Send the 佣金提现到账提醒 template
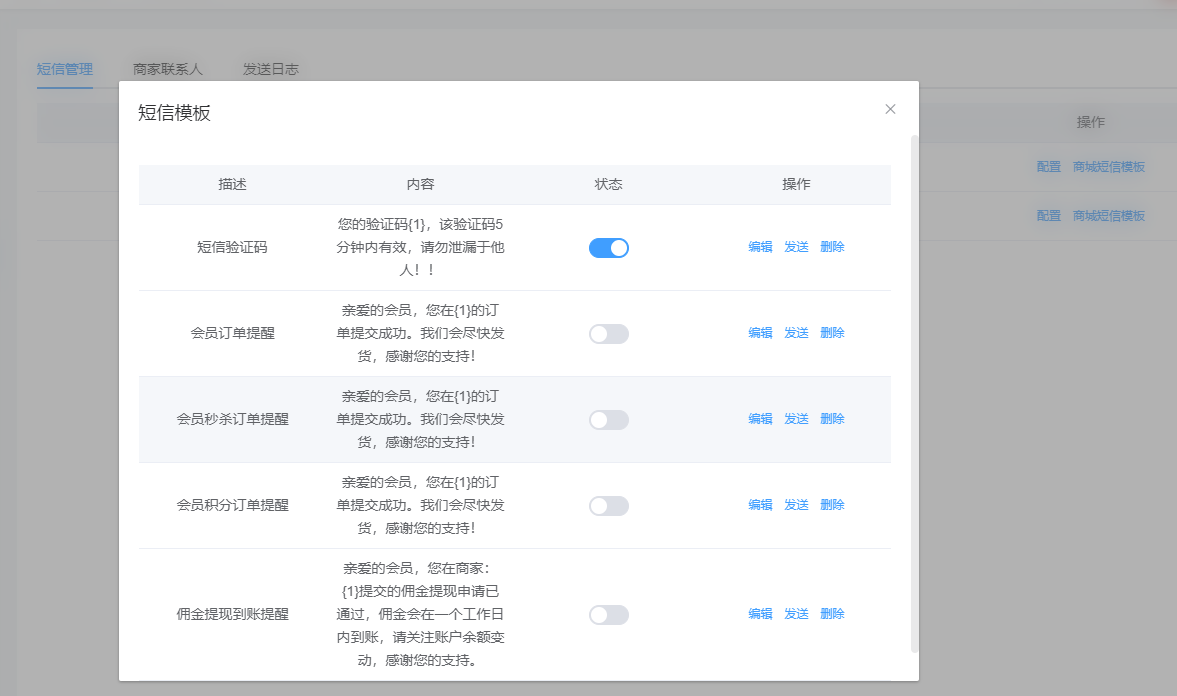The image size is (1177, 696). click(796, 614)
